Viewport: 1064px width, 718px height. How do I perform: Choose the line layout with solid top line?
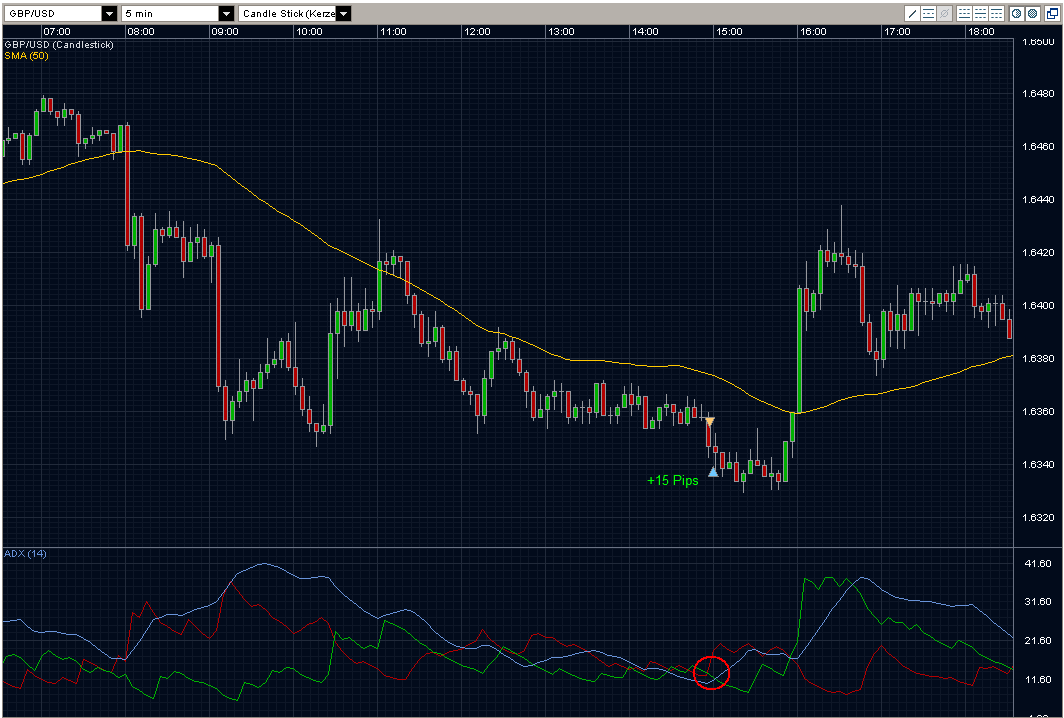point(996,14)
